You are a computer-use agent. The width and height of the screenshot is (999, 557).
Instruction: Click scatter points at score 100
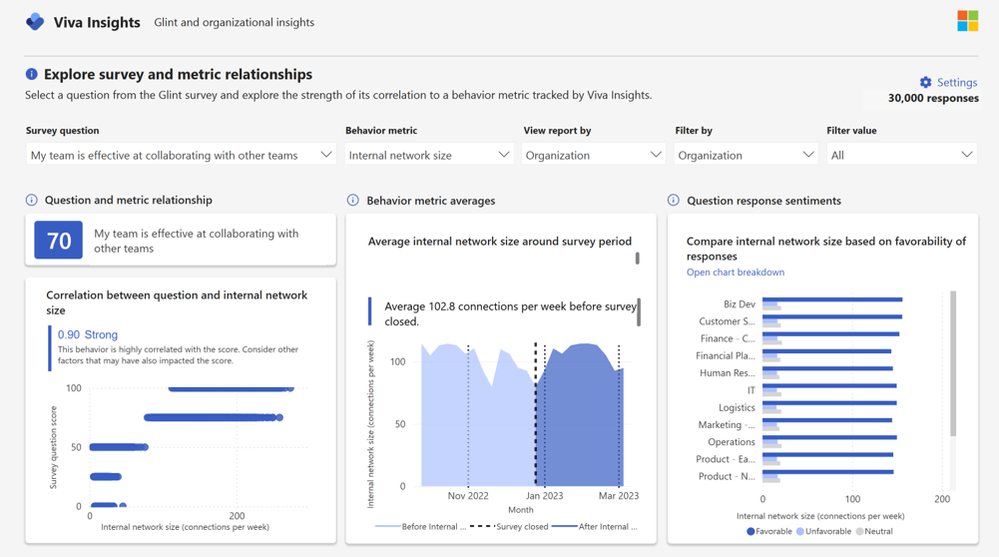pos(231,389)
